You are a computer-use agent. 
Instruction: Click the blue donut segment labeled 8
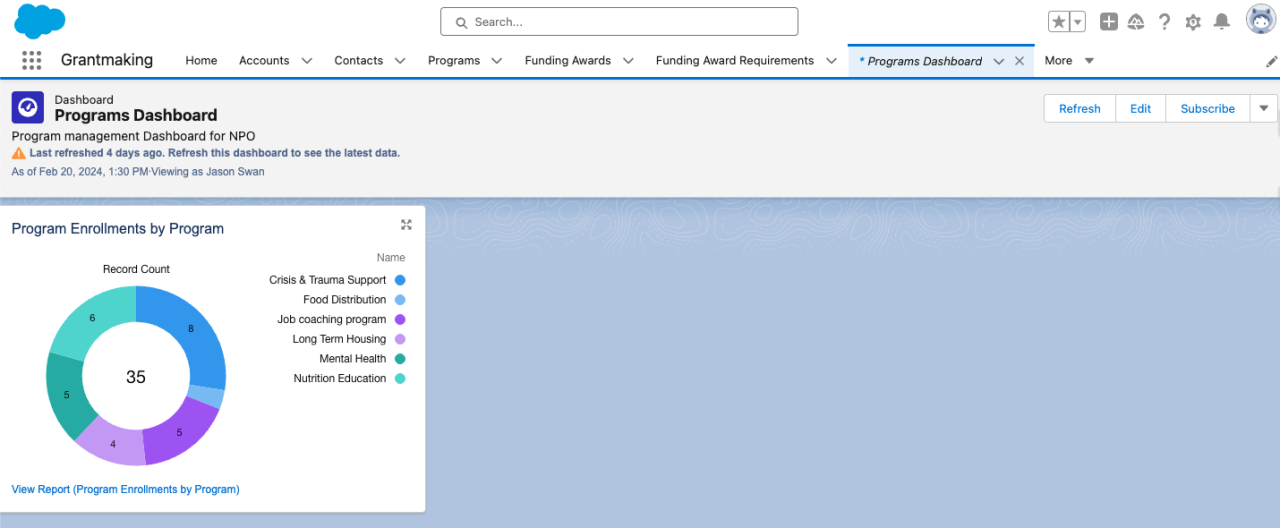(191, 329)
